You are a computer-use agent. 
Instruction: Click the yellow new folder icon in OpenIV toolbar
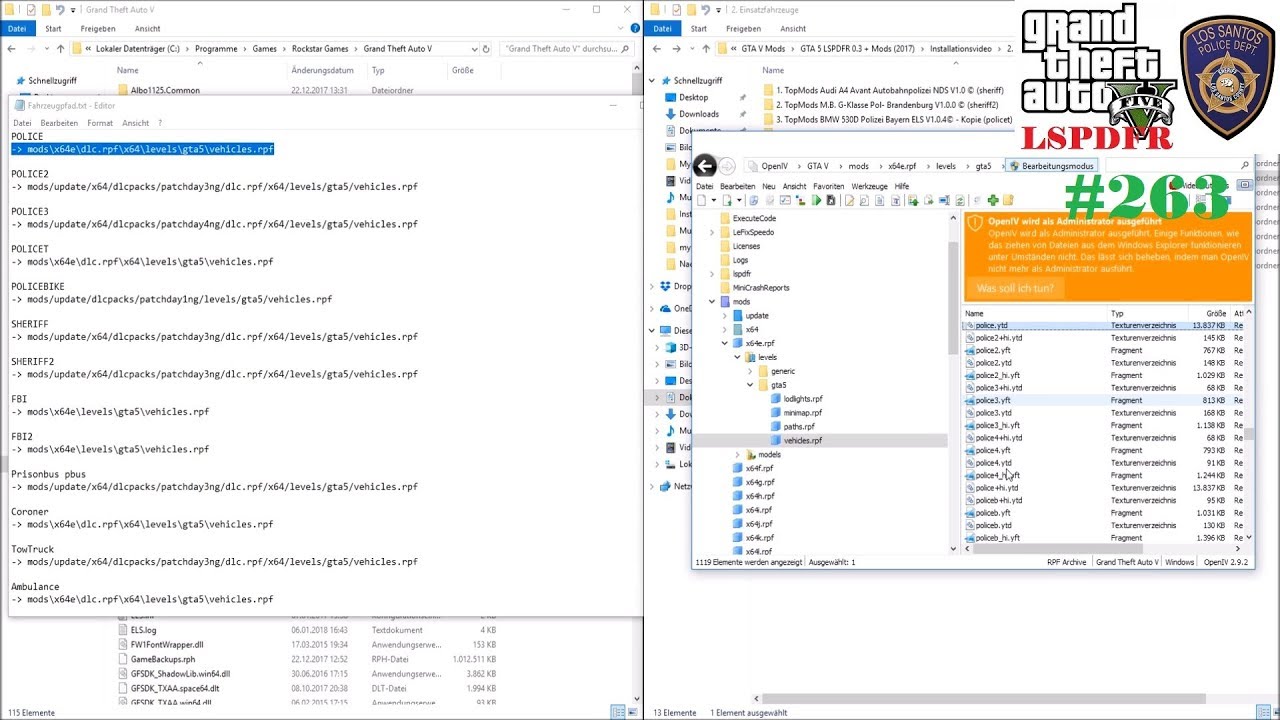click(x=1008, y=200)
